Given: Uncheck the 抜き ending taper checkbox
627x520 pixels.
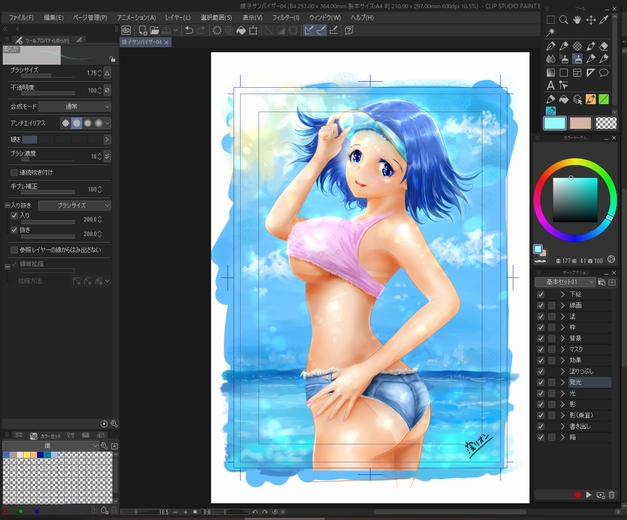Looking at the screenshot, I should 14,230.
